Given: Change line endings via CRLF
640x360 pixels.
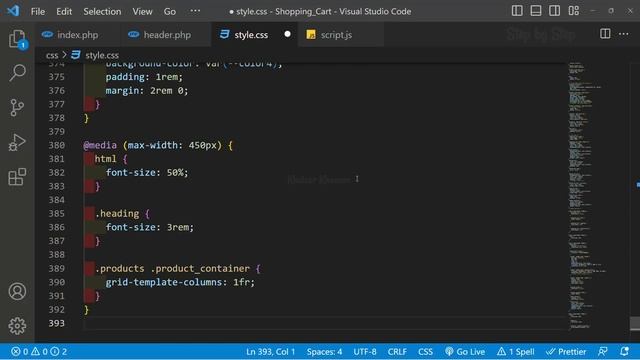Looking at the screenshot, I should (397, 351).
